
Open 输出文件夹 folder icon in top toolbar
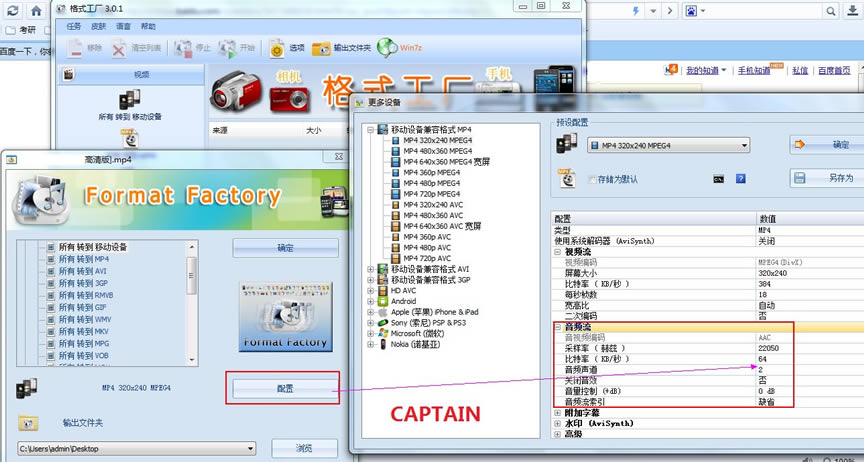click(x=321, y=48)
